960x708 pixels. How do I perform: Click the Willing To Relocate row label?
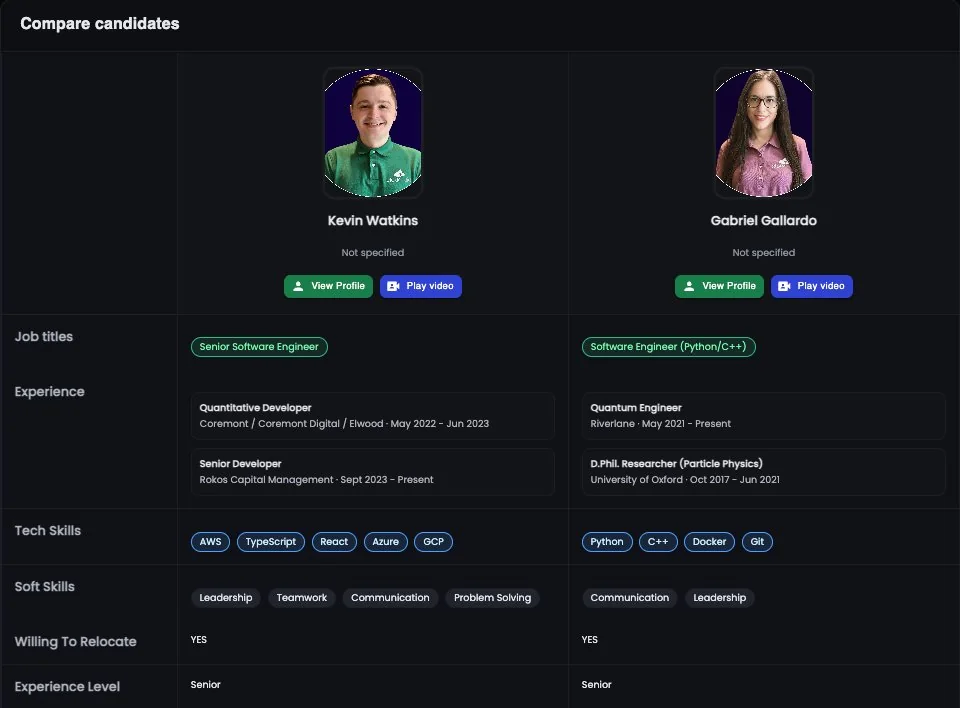76,641
